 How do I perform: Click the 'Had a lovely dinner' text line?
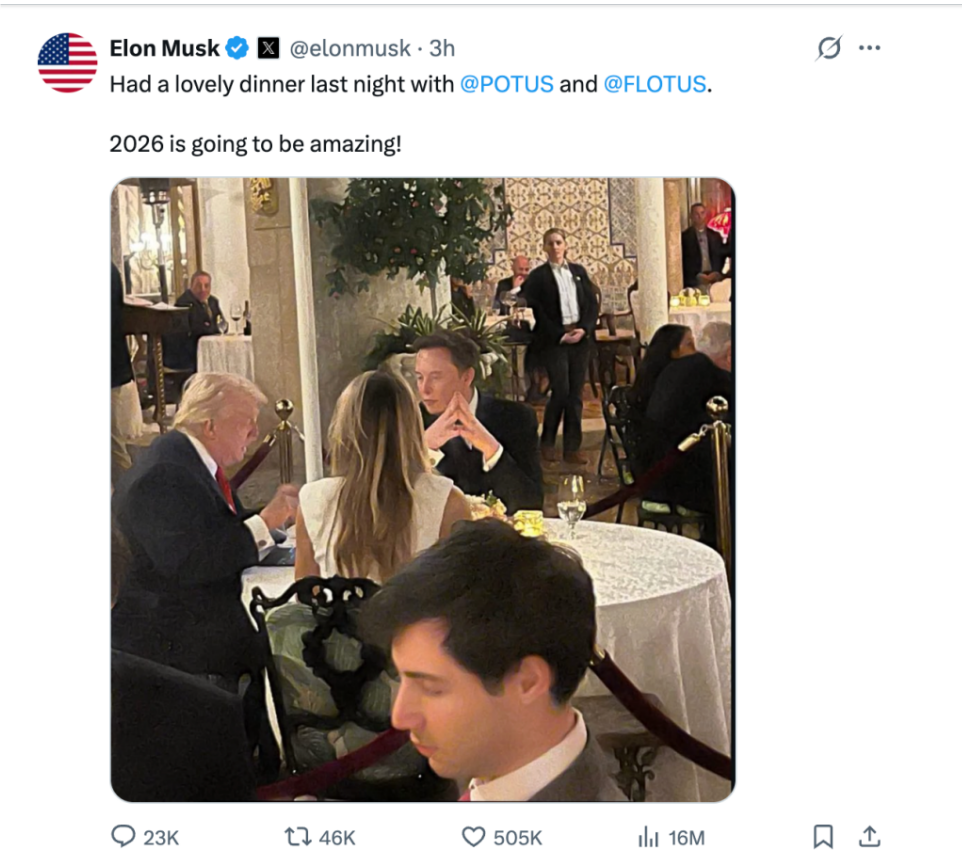(x=280, y=84)
